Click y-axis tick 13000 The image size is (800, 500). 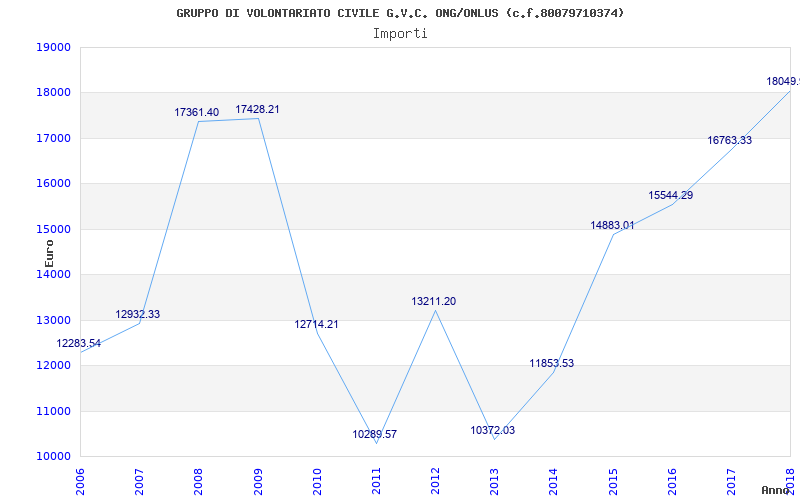click(x=53, y=320)
